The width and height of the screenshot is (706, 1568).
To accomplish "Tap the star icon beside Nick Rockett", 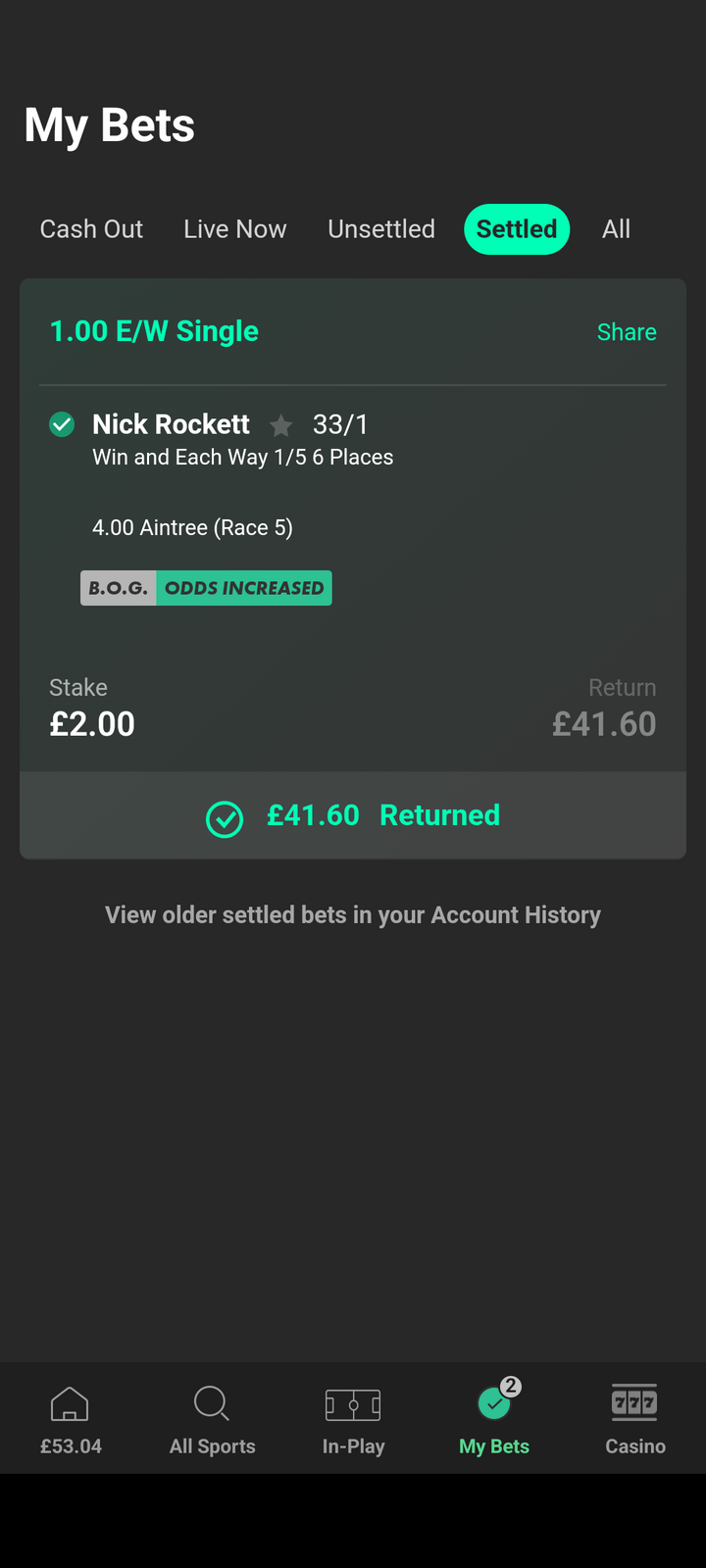I will click(281, 425).
